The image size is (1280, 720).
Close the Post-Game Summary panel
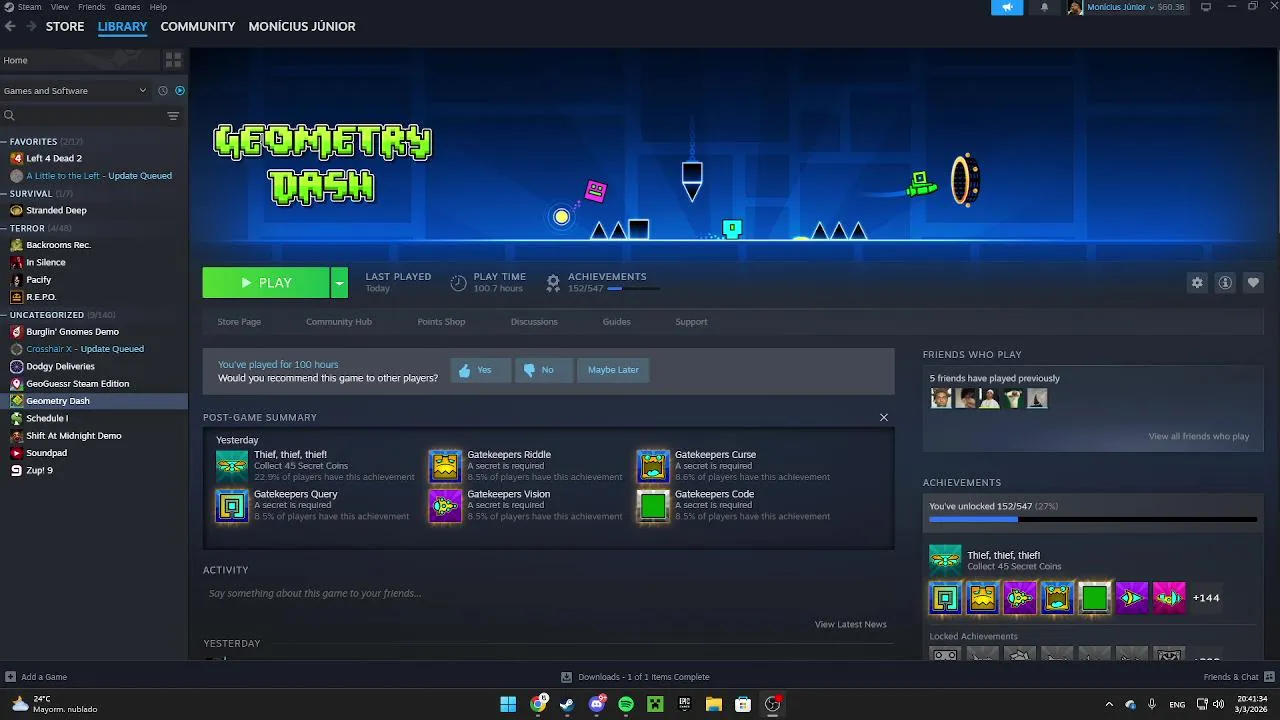(884, 417)
